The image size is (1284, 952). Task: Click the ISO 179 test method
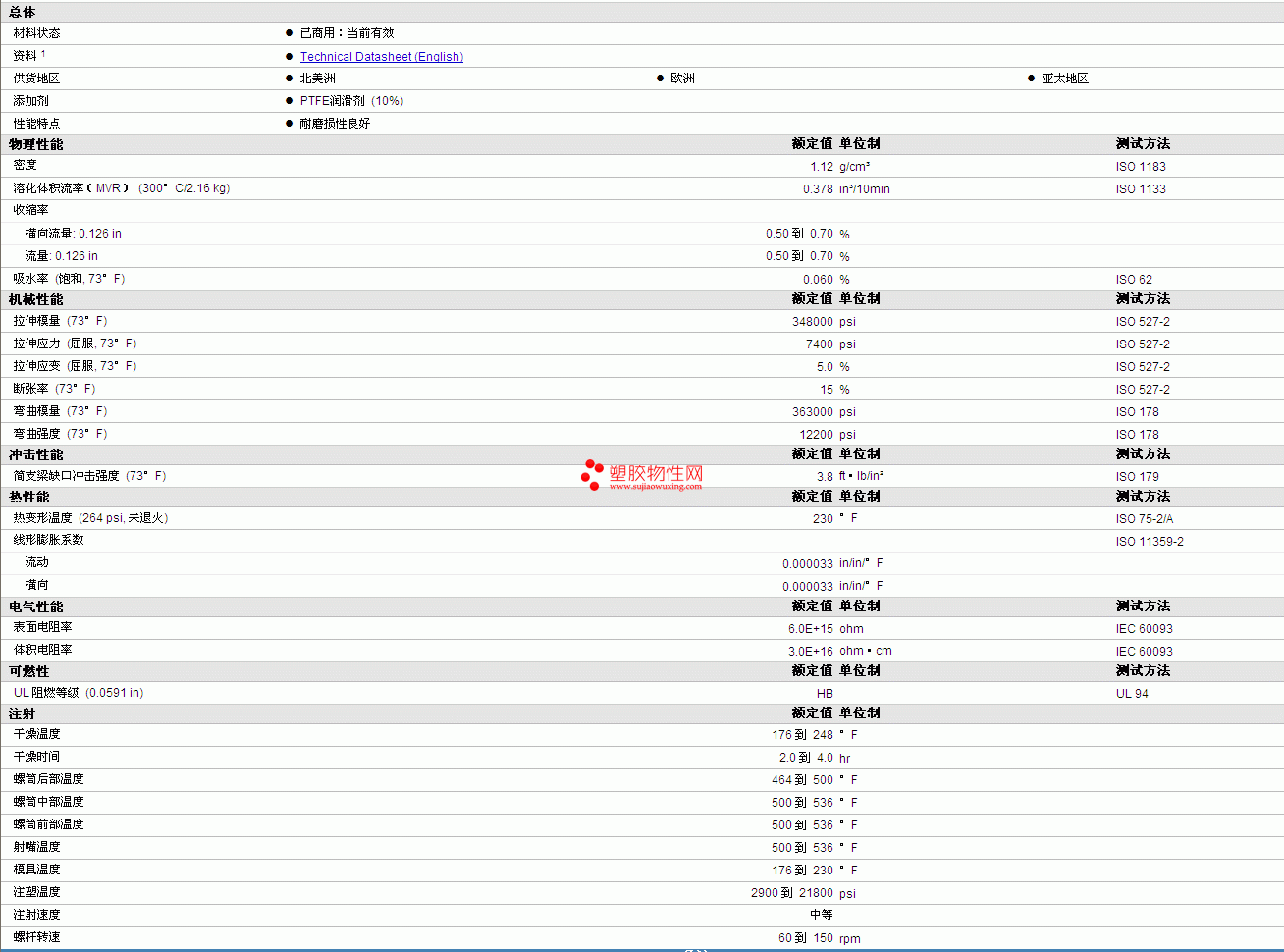1137,477
